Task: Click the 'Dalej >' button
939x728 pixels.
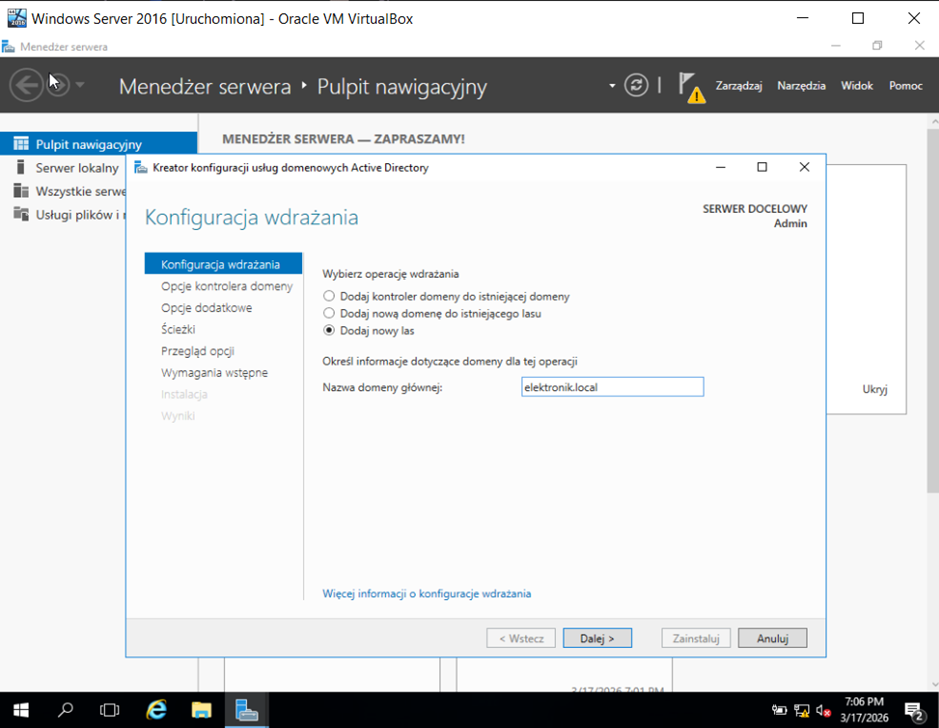Action: [597, 638]
